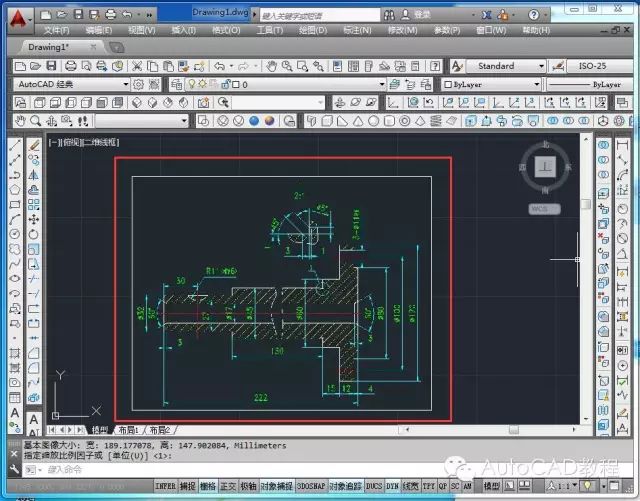Click the solid Sphere modeling icon
Image resolution: width=640 pixels, height=501 pixels.
click(x=373, y=121)
